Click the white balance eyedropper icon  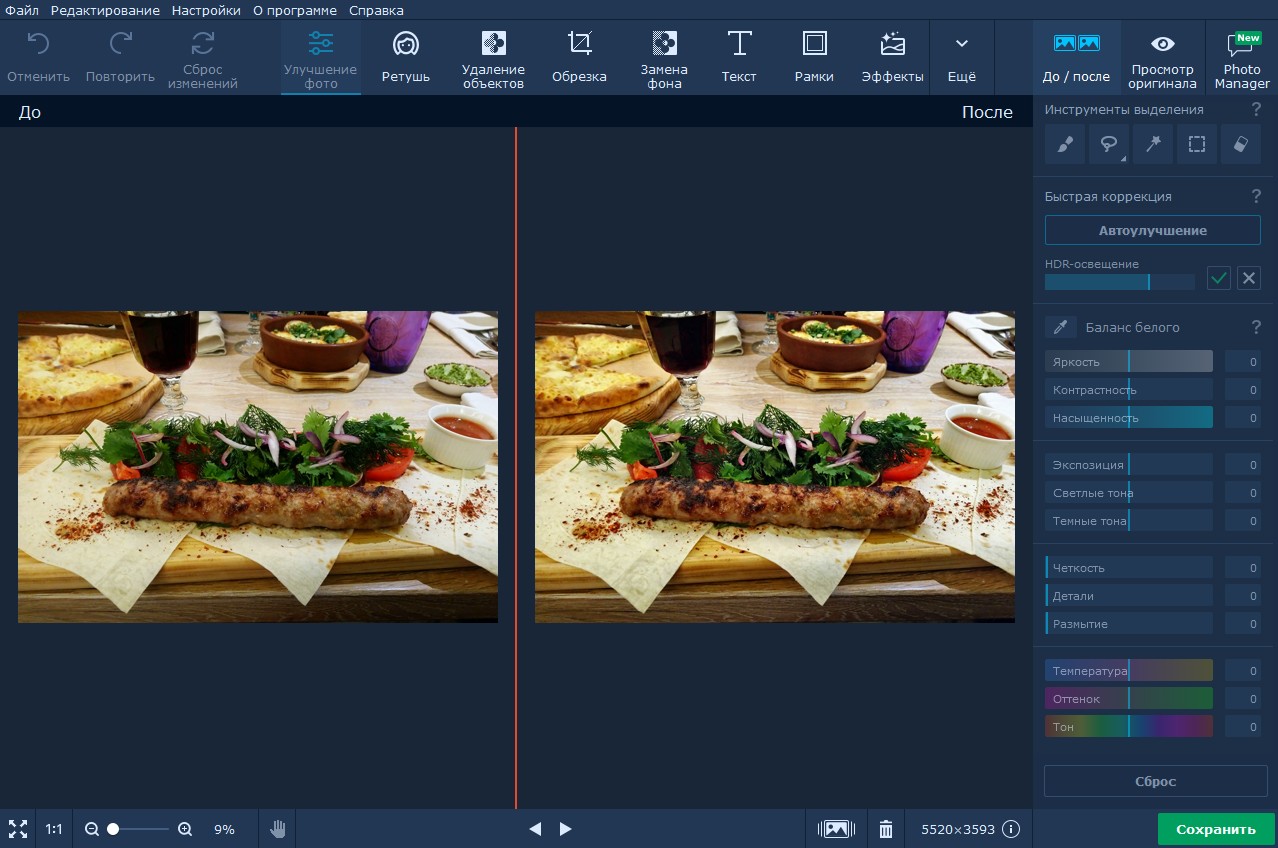1060,327
